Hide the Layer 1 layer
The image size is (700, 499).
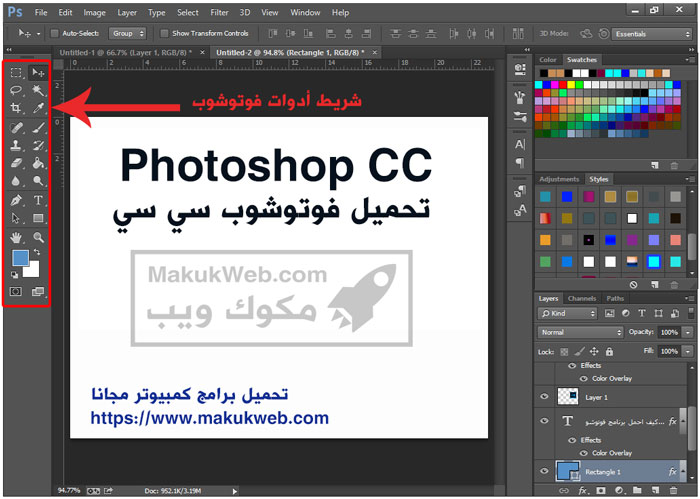click(544, 396)
